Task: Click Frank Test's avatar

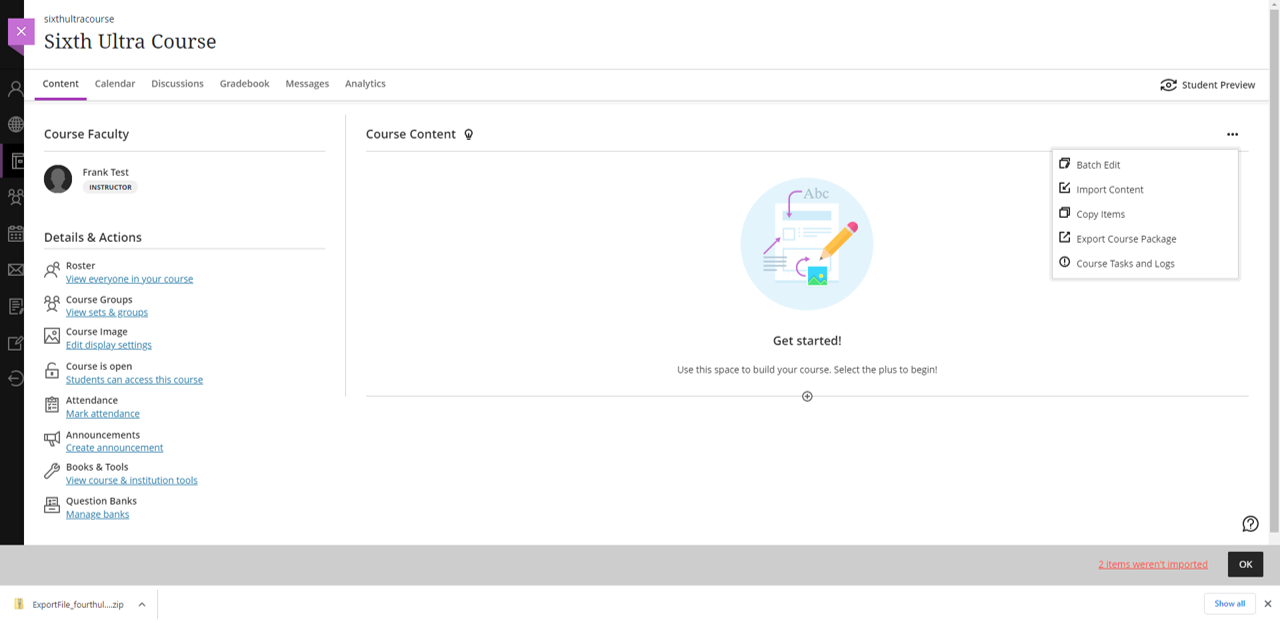Action: click(58, 179)
